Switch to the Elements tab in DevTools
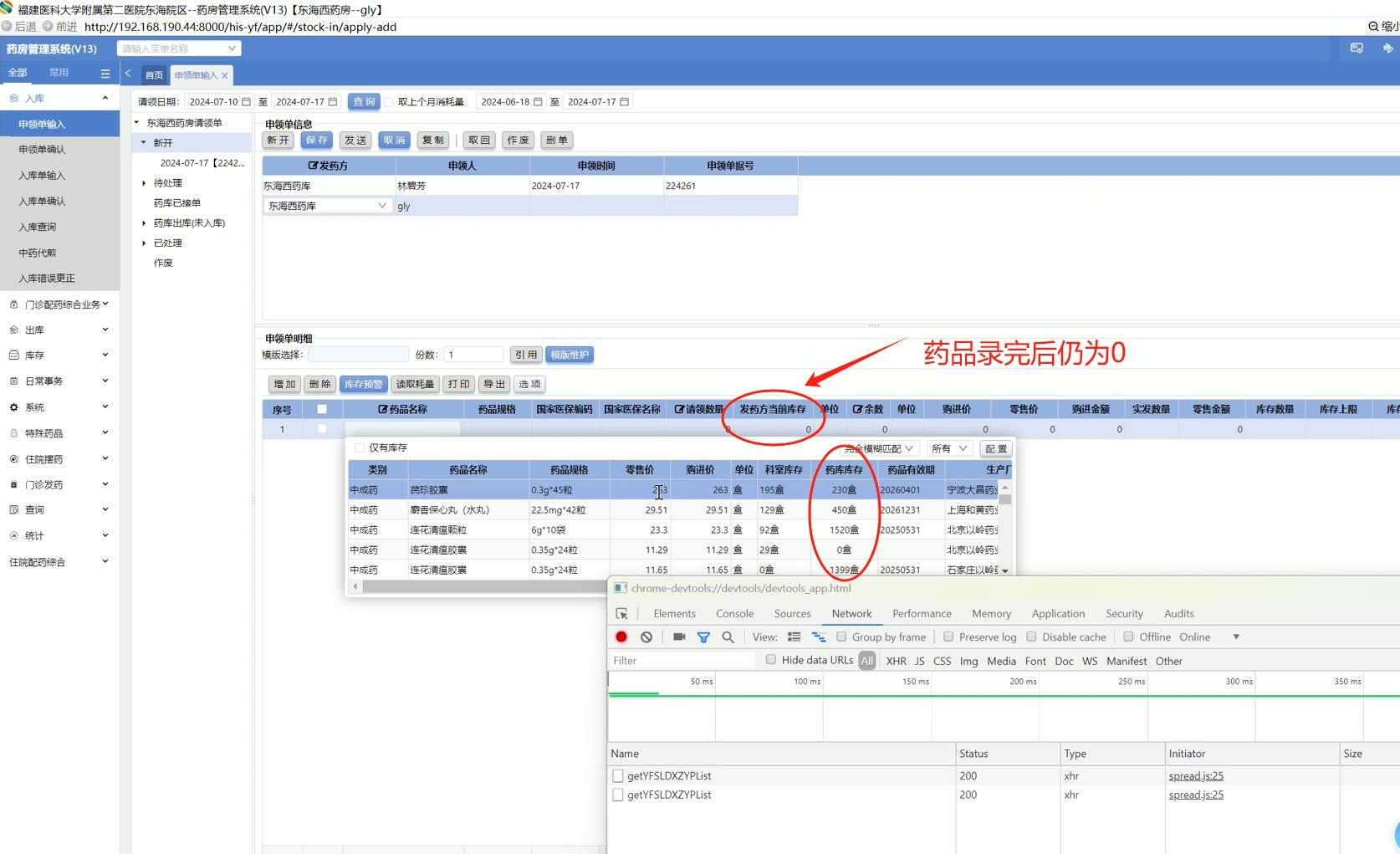The width and height of the screenshot is (1400, 854). 674,614
